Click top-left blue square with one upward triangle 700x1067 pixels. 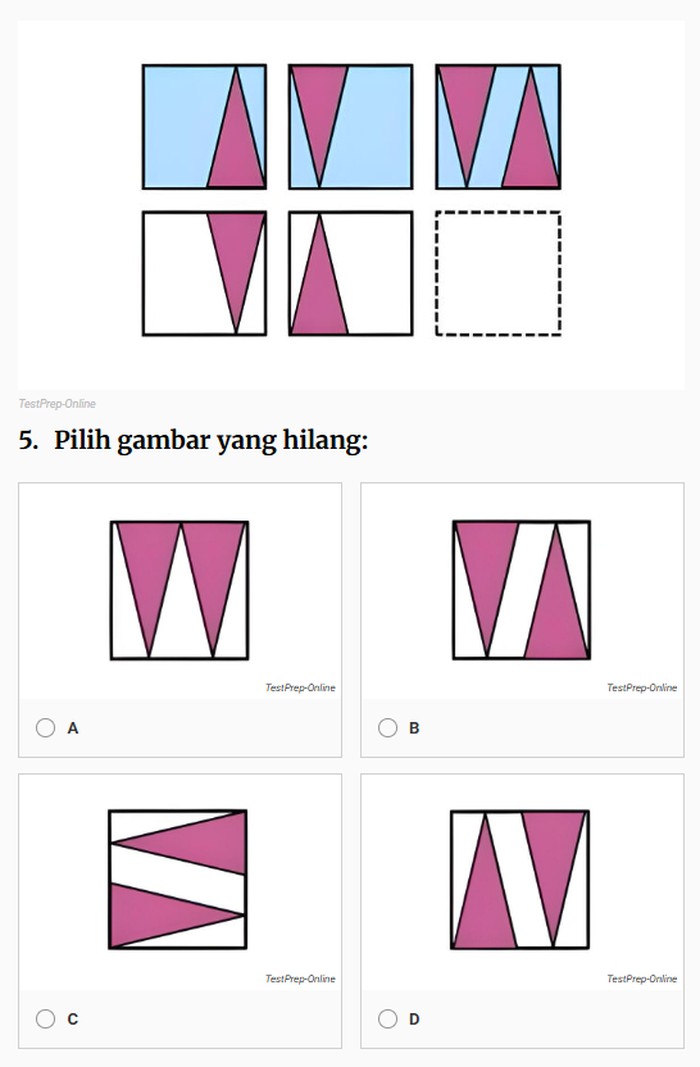pyautogui.click(x=204, y=127)
